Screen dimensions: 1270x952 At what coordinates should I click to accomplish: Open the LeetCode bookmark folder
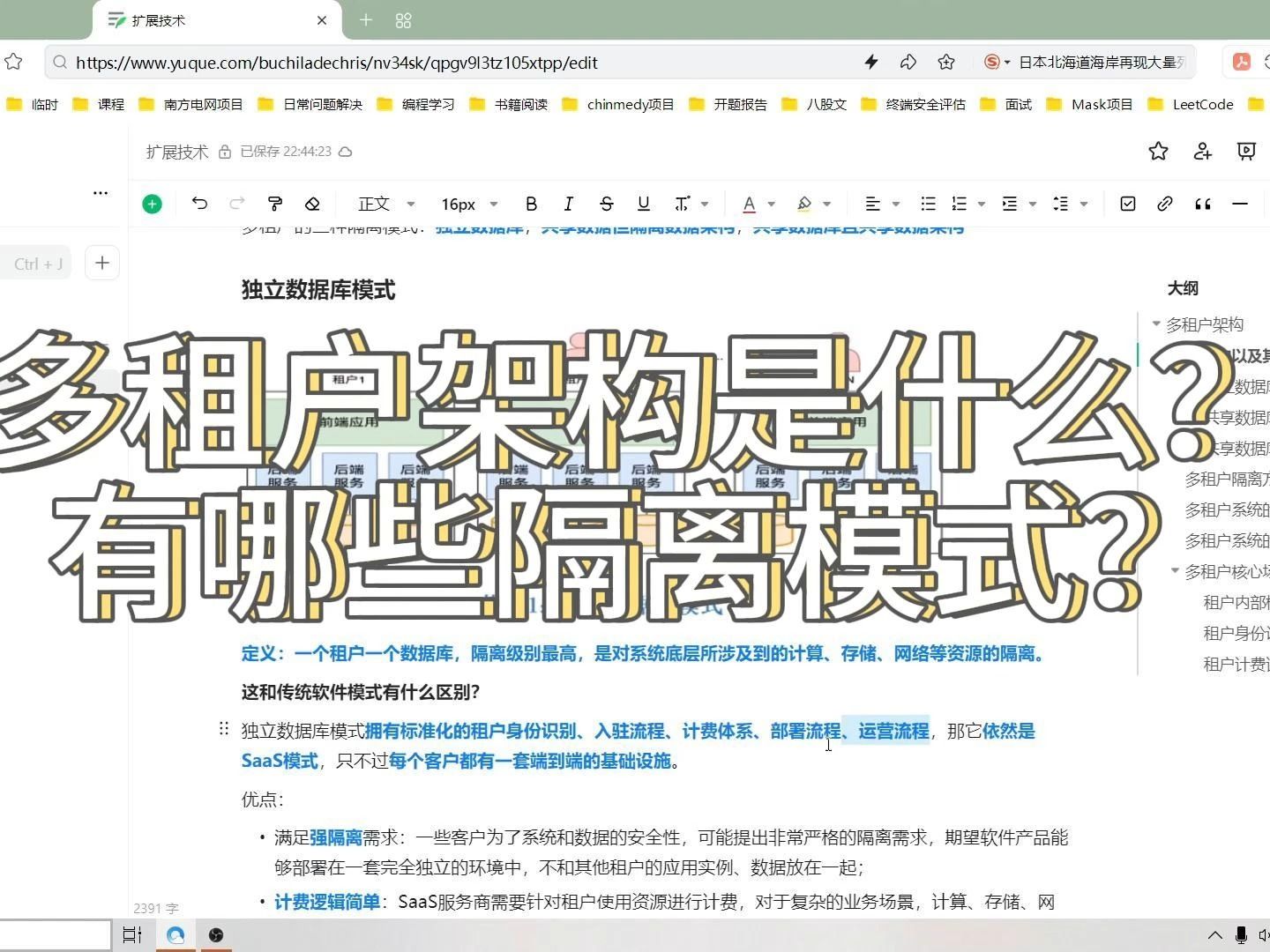point(1191,104)
